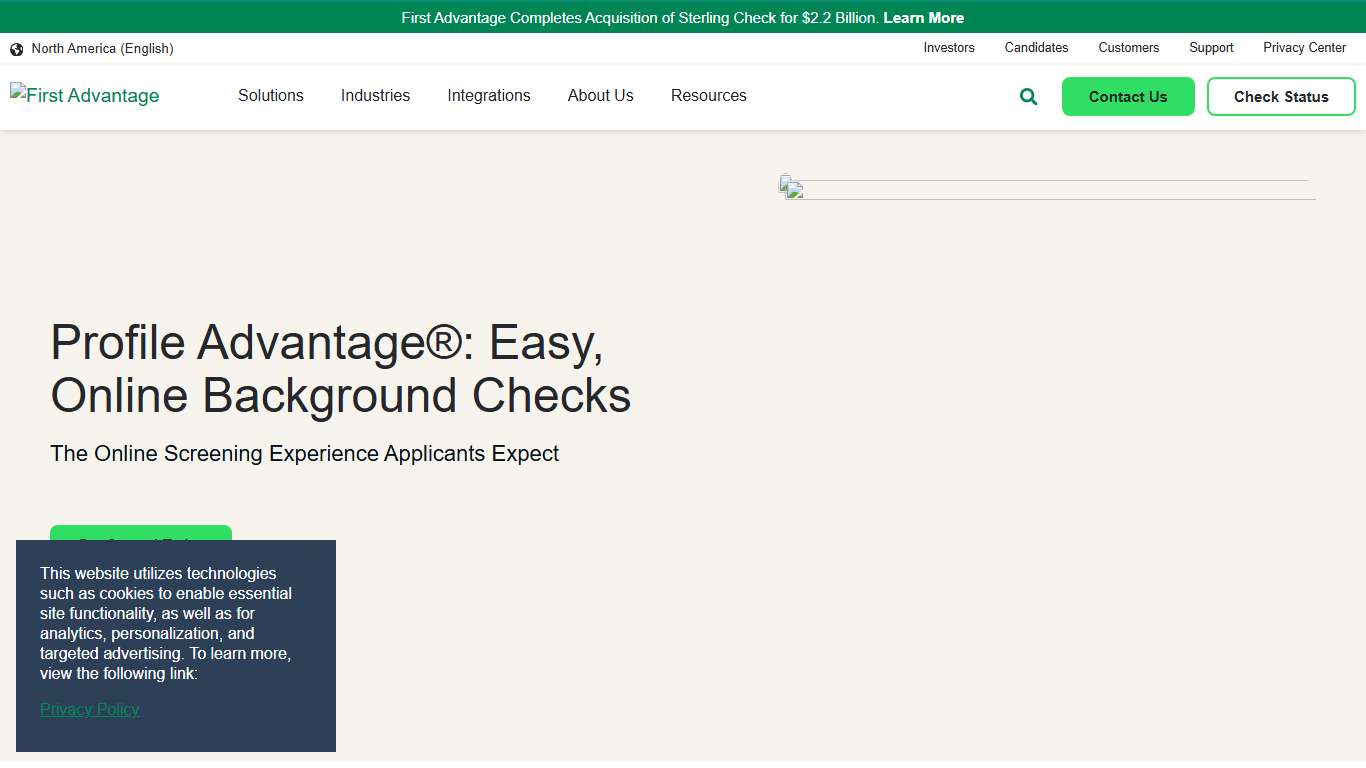
Task: Open the Privacy Policy from the cookie notice
Action: (x=89, y=709)
